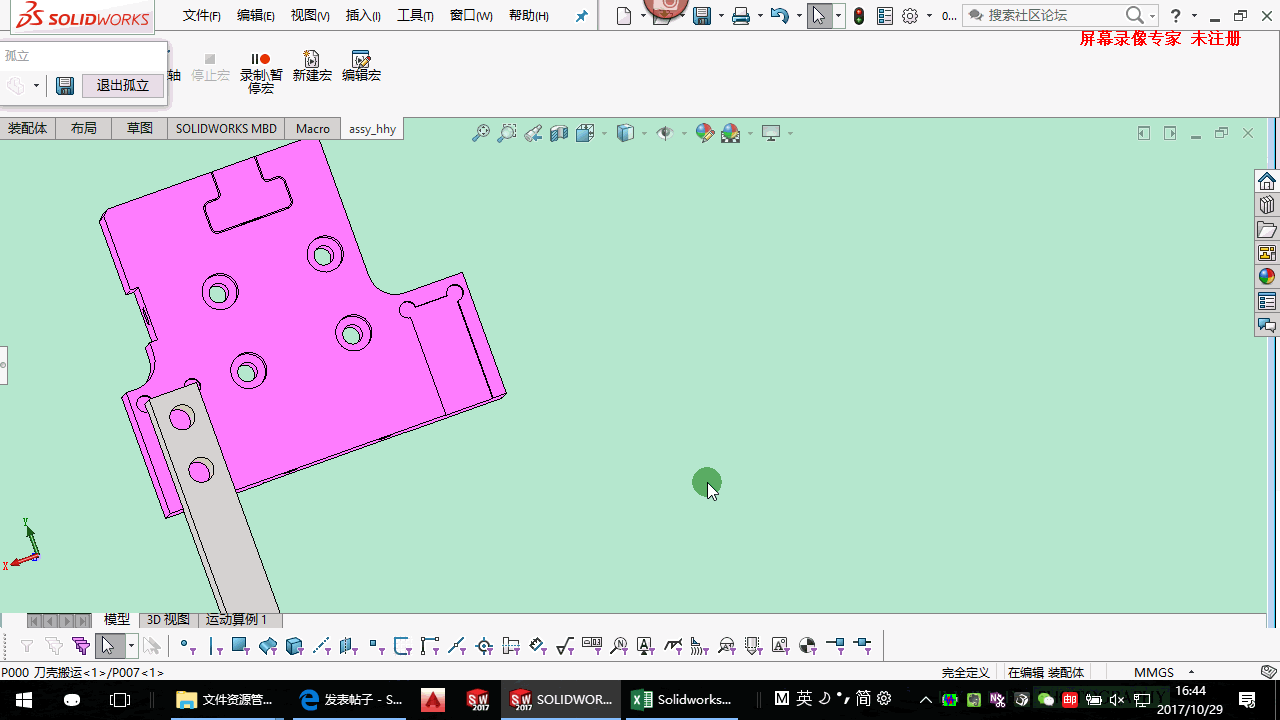Image resolution: width=1280 pixels, height=720 pixels.
Task: Expand Print dropdown arrow
Action: point(759,16)
